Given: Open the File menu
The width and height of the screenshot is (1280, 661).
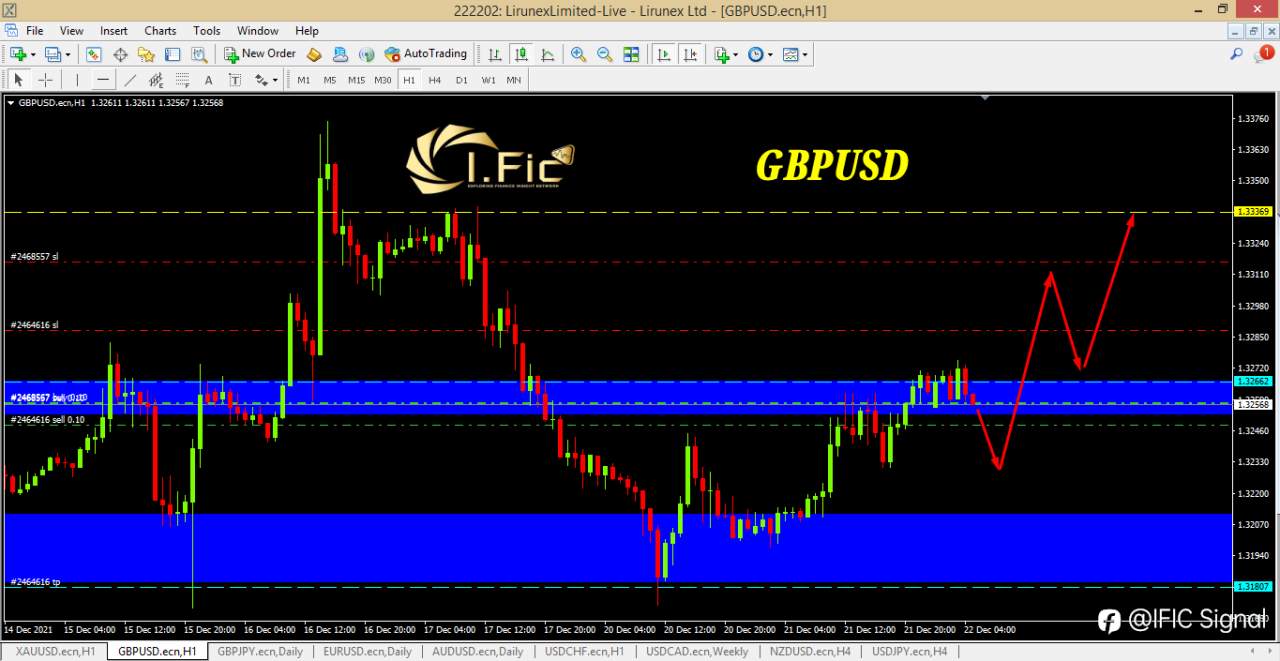Looking at the screenshot, I should (34, 31).
